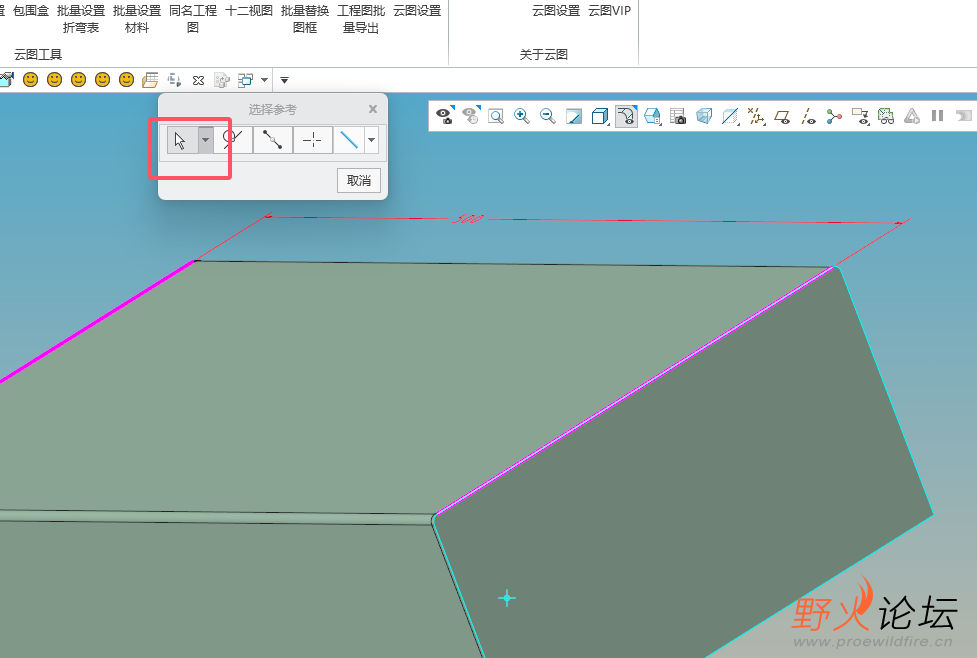The width and height of the screenshot is (977, 658).
Task: Toggle the sheet metal bend display filter icon
Action: coord(626,116)
